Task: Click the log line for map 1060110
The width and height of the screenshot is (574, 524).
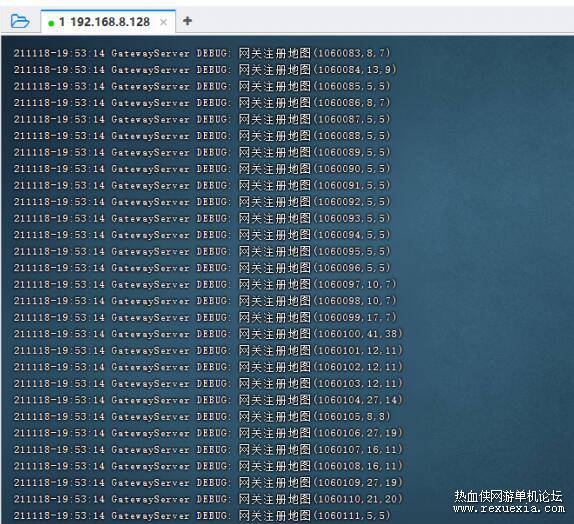Action: [x=208, y=499]
